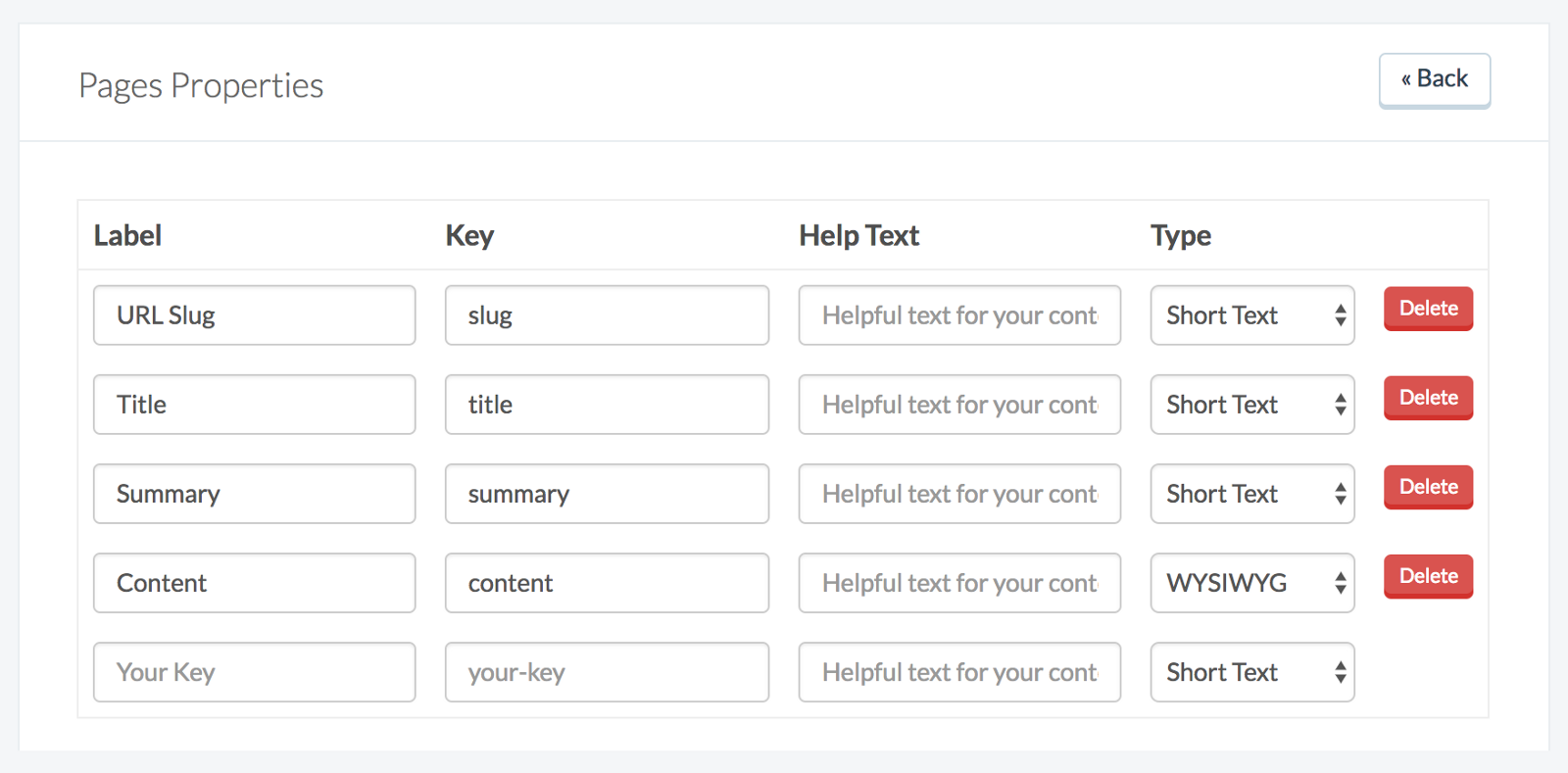Select the Content label input

pos(254,583)
